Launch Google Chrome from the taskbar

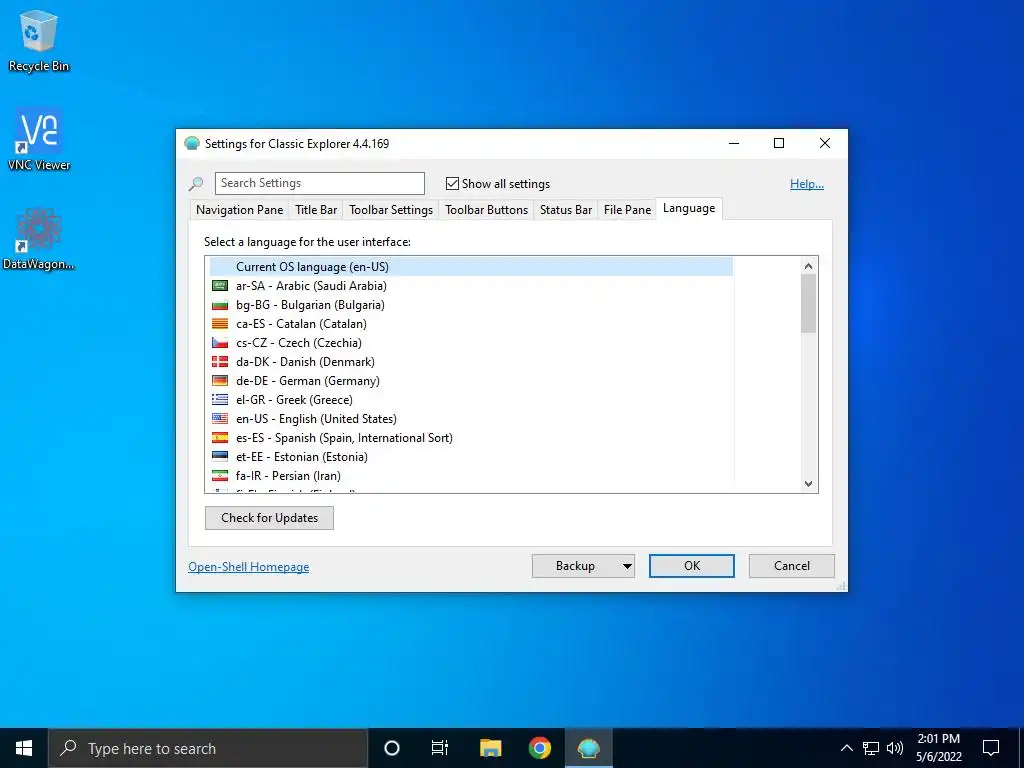[539, 748]
